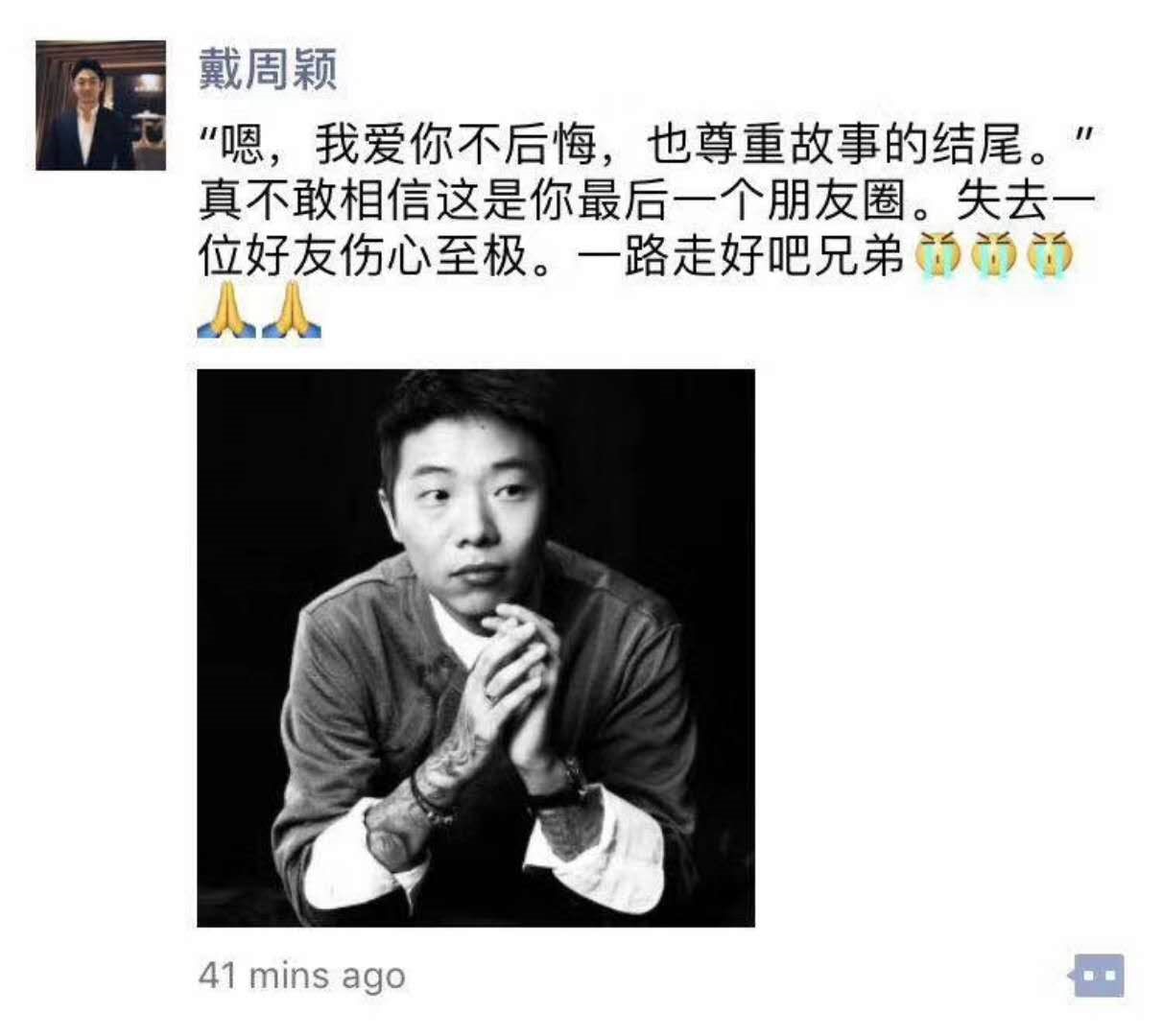
Task: Open the username link 戴周颖
Action: click(268, 69)
